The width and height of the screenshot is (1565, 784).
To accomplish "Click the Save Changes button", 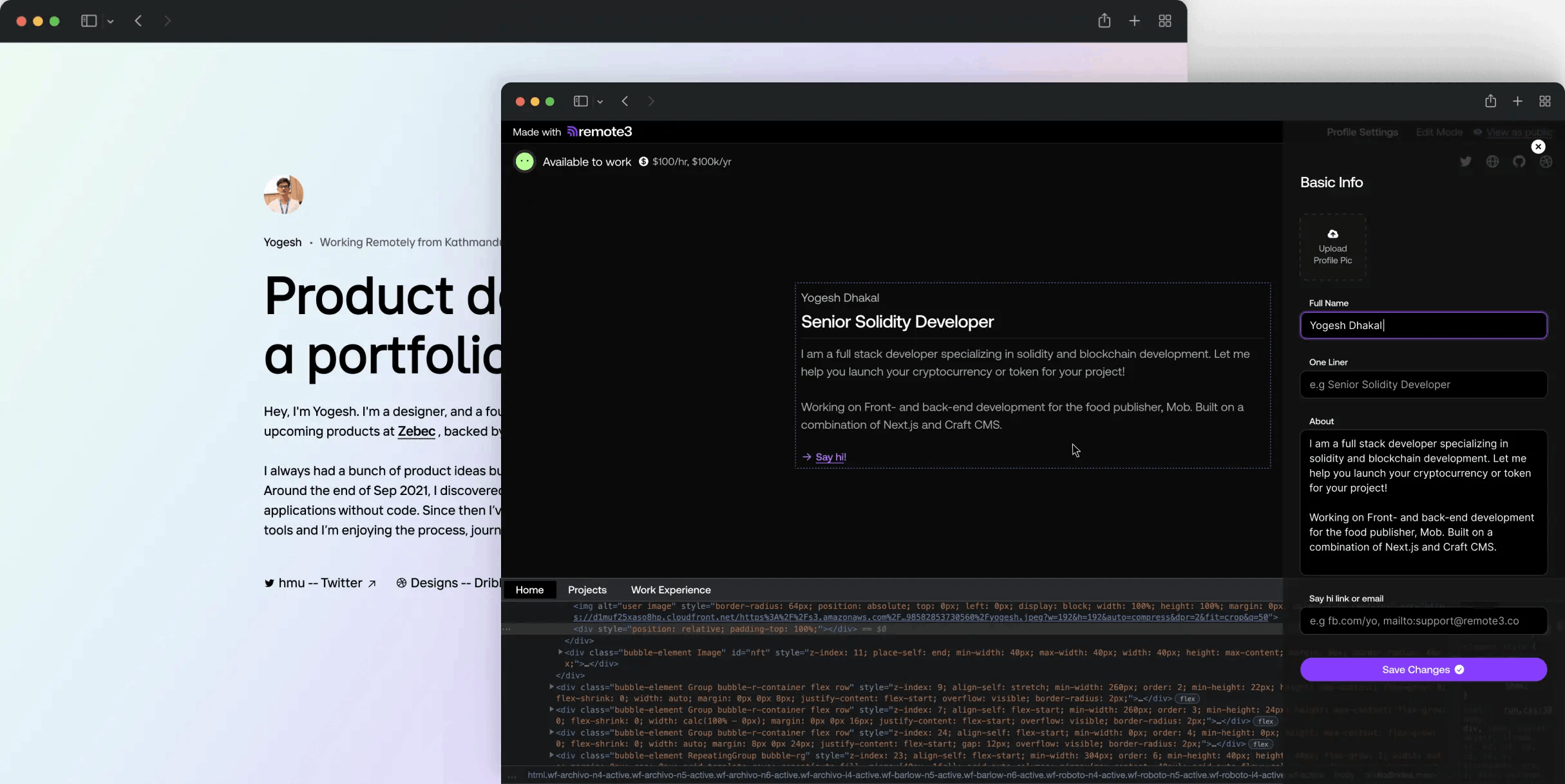I will pos(1423,669).
